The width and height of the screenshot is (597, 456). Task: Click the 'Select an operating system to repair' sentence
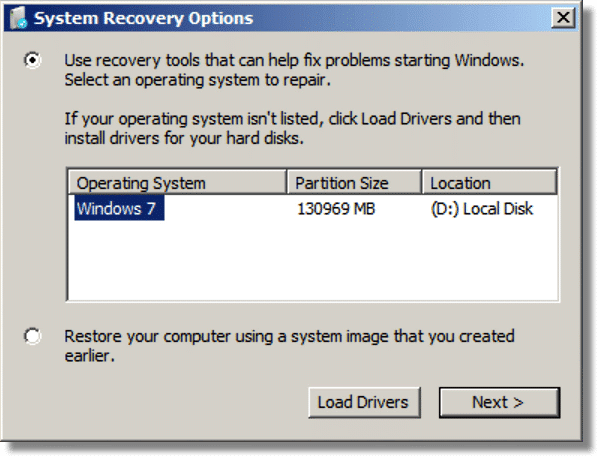coord(197,80)
